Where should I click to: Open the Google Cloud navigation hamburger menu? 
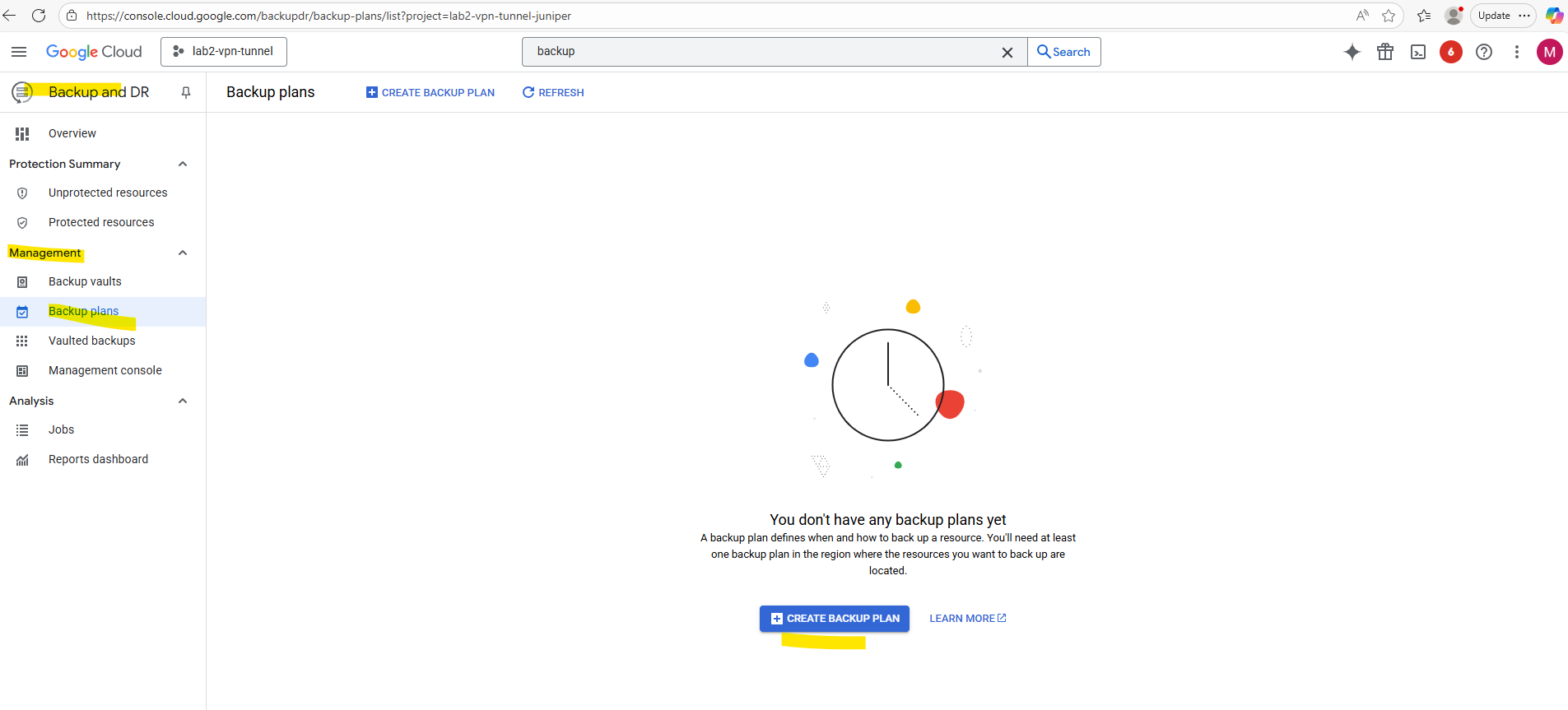pyautogui.click(x=19, y=52)
